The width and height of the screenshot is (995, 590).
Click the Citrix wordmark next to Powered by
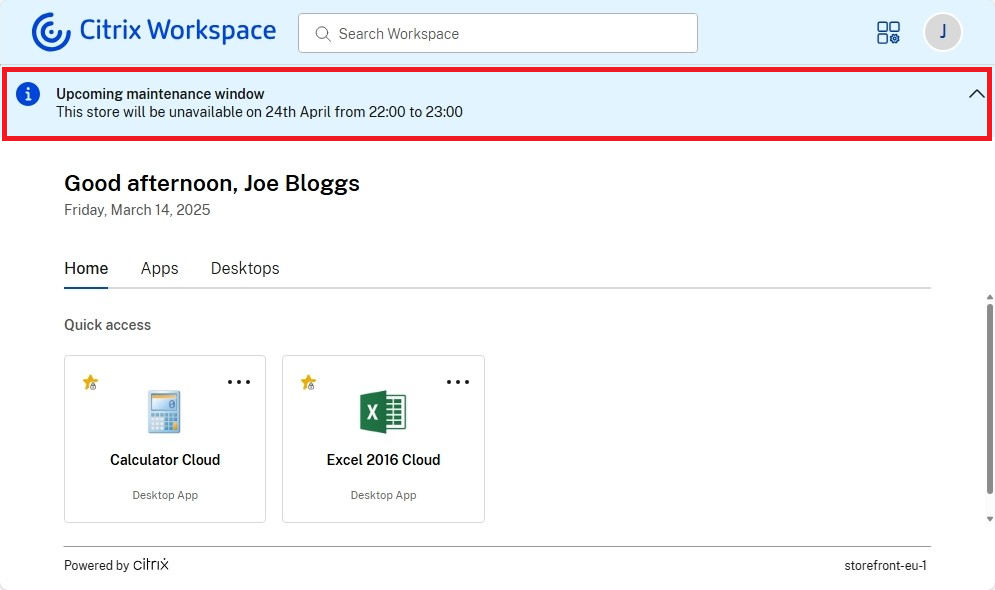(152, 564)
